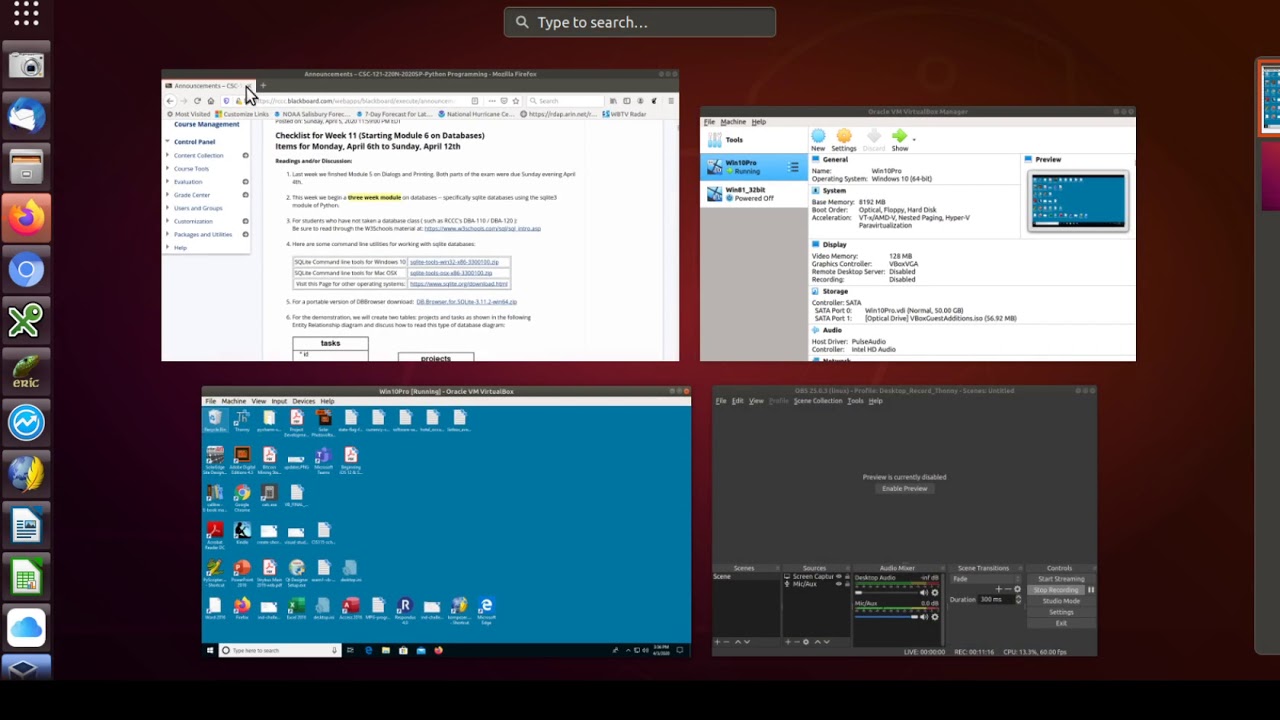Toggle Screen Capture visibility eye in OBS
This screenshot has height=720, width=1280.
coord(838,577)
